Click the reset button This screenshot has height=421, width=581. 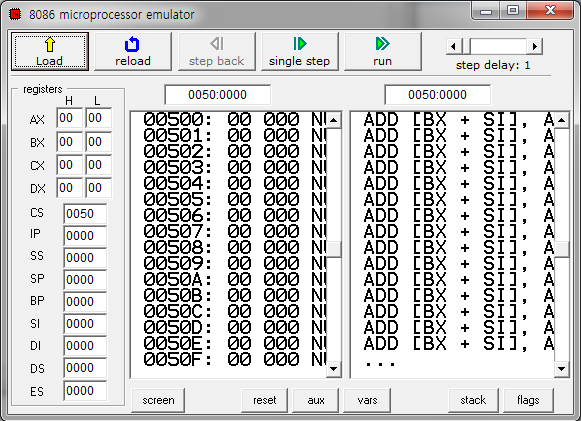[265, 400]
